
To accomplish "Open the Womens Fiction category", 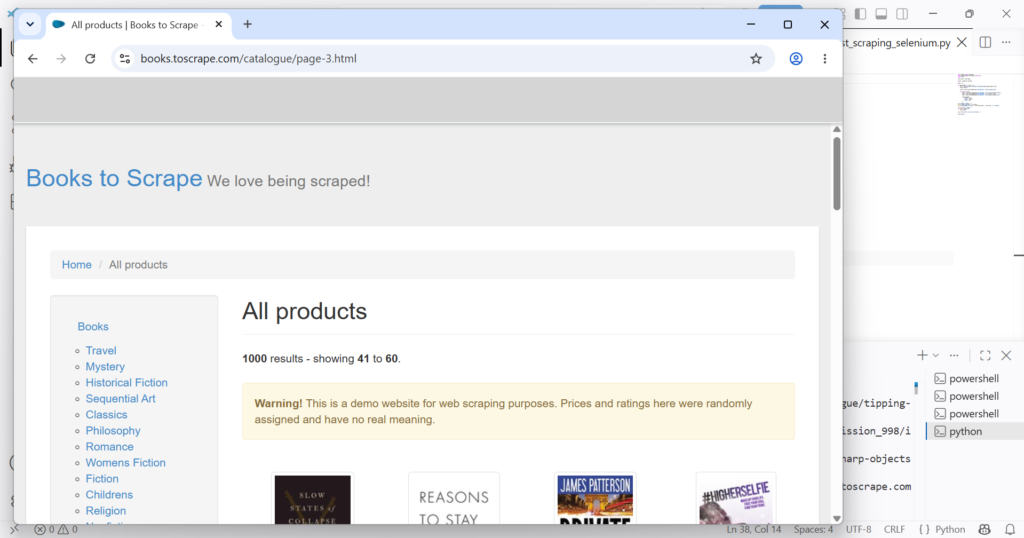I will tap(125, 463).
